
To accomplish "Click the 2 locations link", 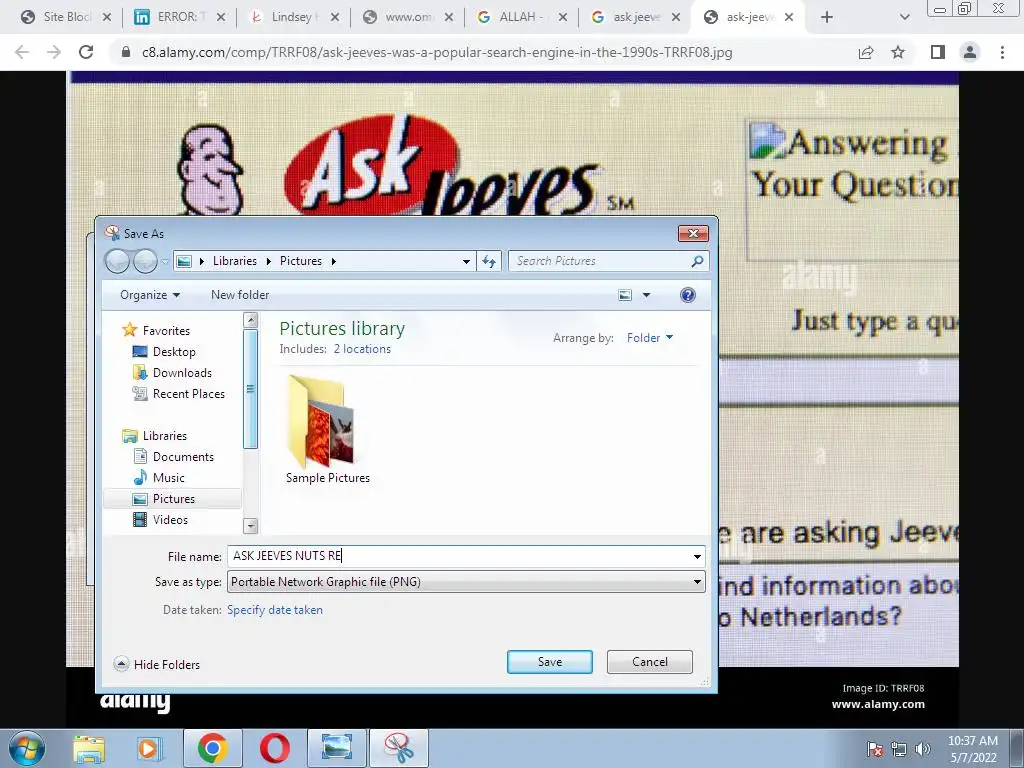I will point(362,349).
